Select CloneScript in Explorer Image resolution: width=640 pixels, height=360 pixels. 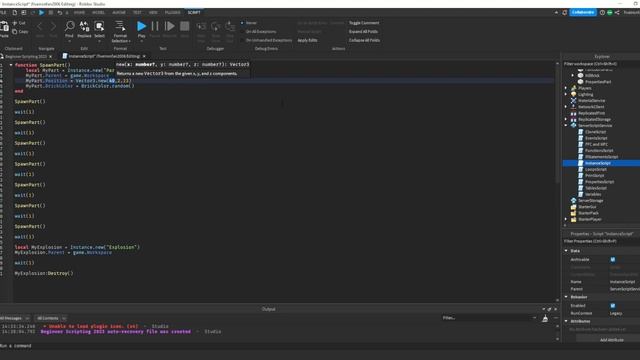[596, 132]
